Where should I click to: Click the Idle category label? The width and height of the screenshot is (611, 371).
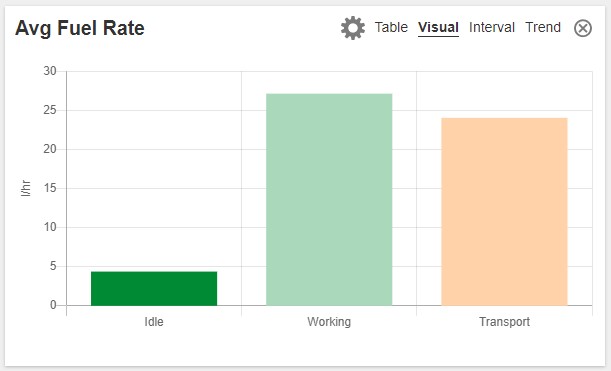pos(154,322)
